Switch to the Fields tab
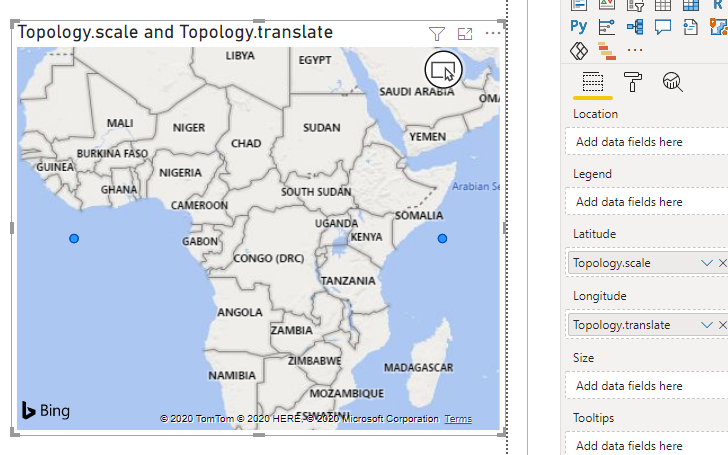The height and width of the screenshot is (455, 728). [593, 83]
